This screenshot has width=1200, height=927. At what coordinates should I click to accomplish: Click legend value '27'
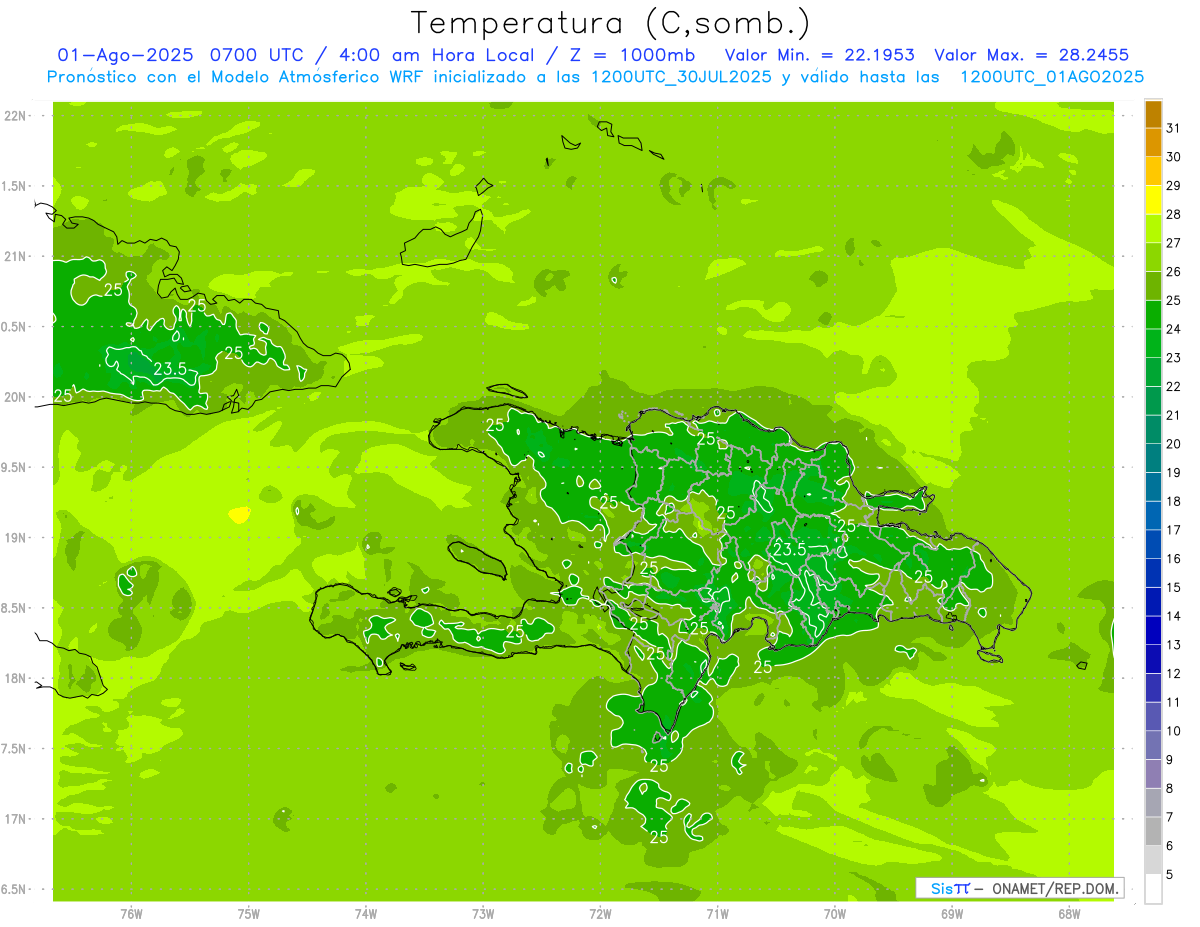pyautogui.click(x=1173, y=243)
